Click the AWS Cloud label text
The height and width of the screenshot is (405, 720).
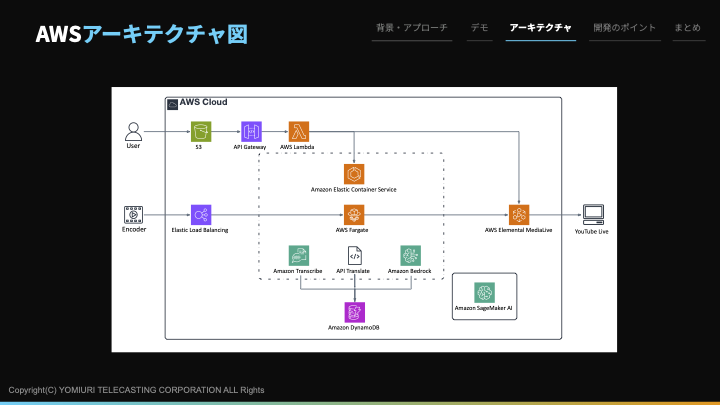203,102
